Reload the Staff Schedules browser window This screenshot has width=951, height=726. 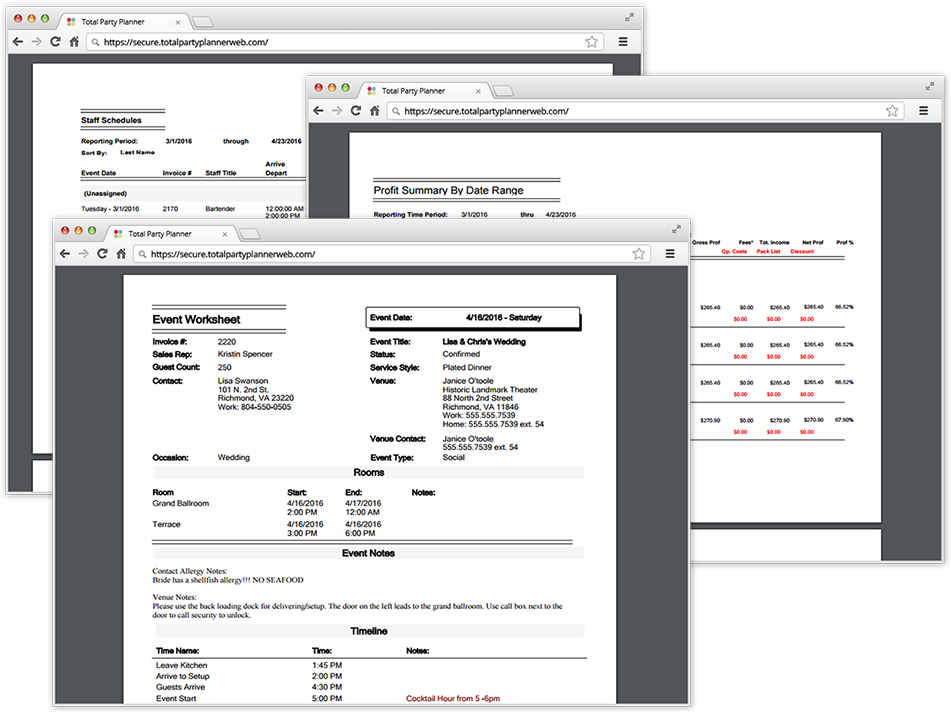click(x=55, y=42)
